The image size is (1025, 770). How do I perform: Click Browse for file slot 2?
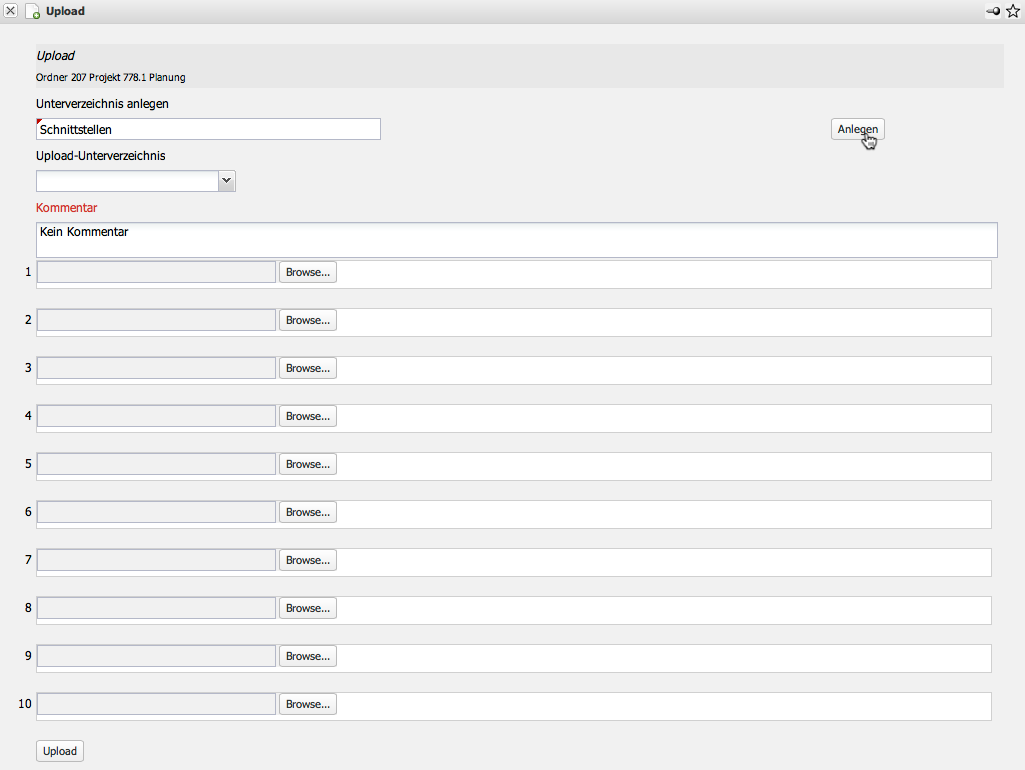tap(307, 320)
